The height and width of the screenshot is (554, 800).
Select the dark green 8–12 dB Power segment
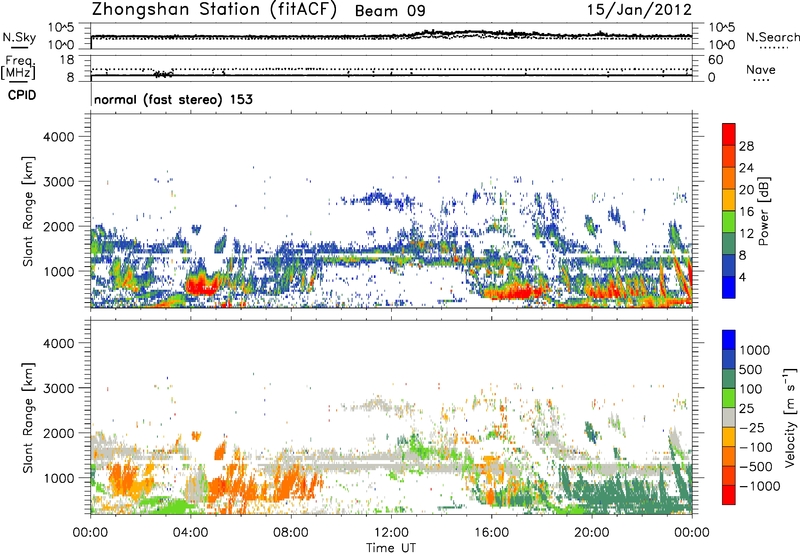(729, 244)
